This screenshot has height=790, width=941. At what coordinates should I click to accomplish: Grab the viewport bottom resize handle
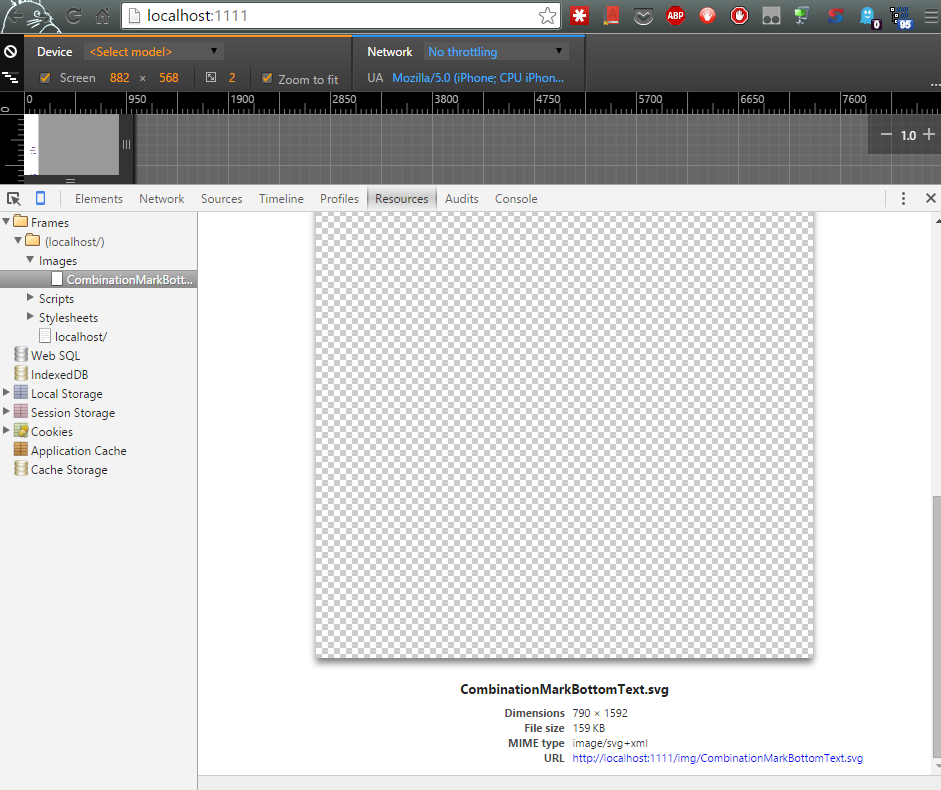[71, 180]
